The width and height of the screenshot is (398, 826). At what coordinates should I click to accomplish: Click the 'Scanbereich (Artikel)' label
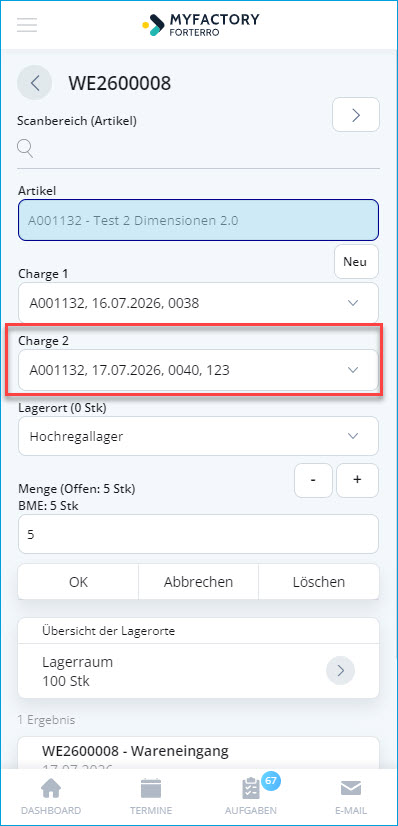click(x=77, y=121)
